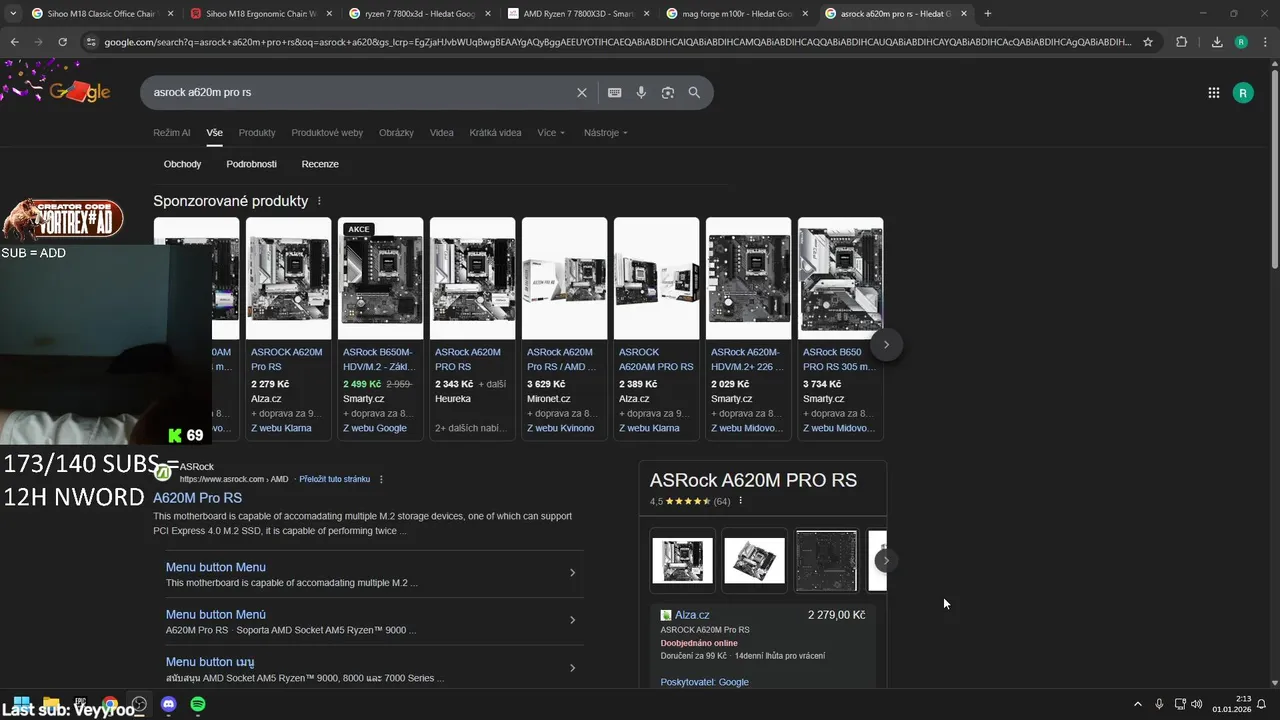Submit search using magnifier icon

[x=694, y=92]
